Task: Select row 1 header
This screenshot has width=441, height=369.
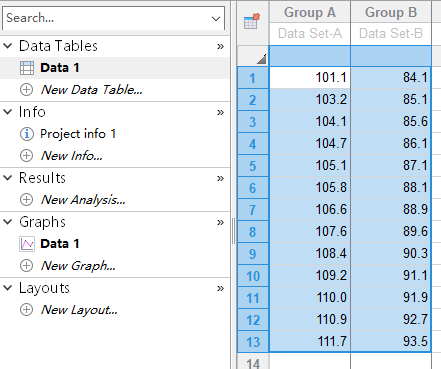Action: pos(253,78)
